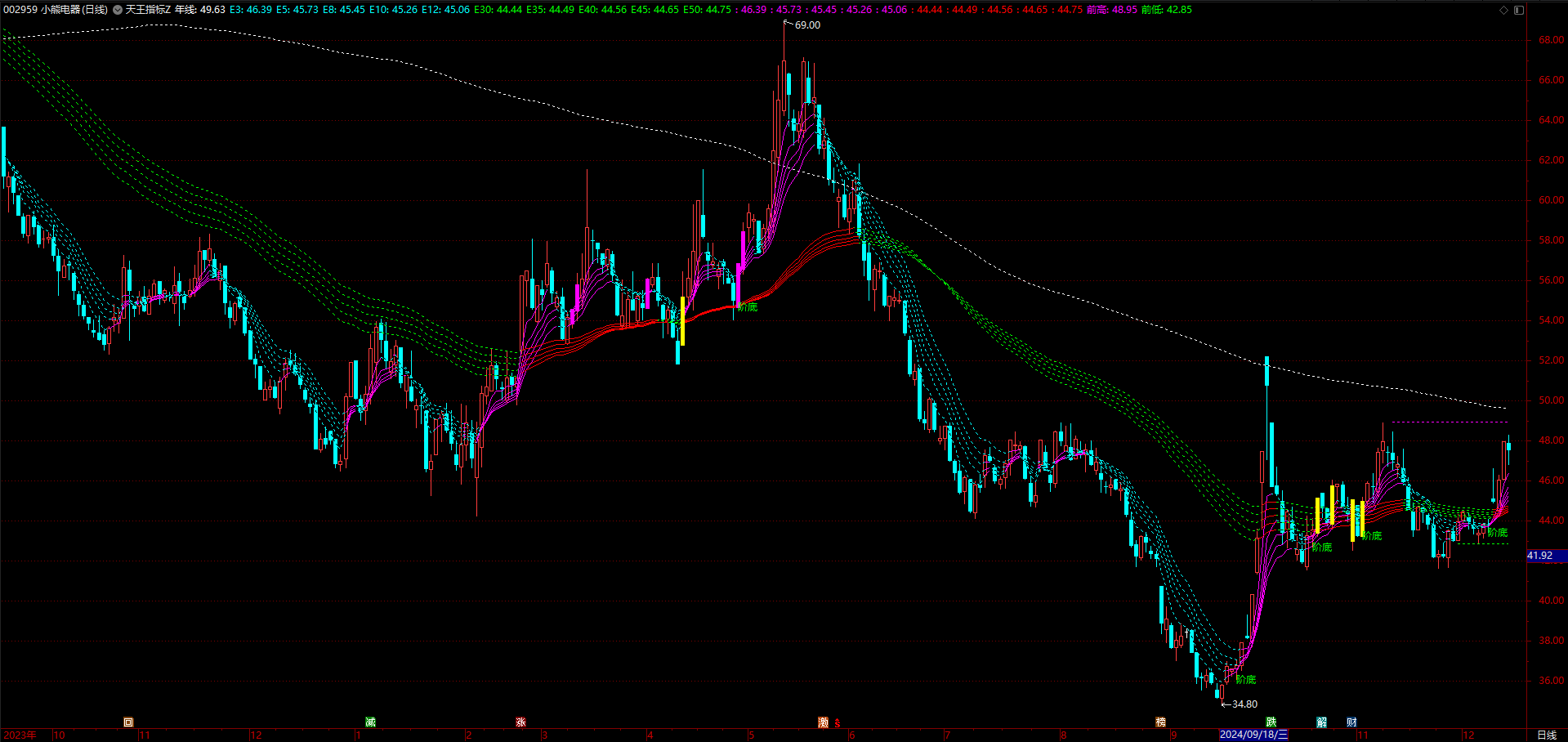This screenshot has height=742, width=1568.
Task: Click the 回 event marker on the timeline
Action: pos(128,722)
